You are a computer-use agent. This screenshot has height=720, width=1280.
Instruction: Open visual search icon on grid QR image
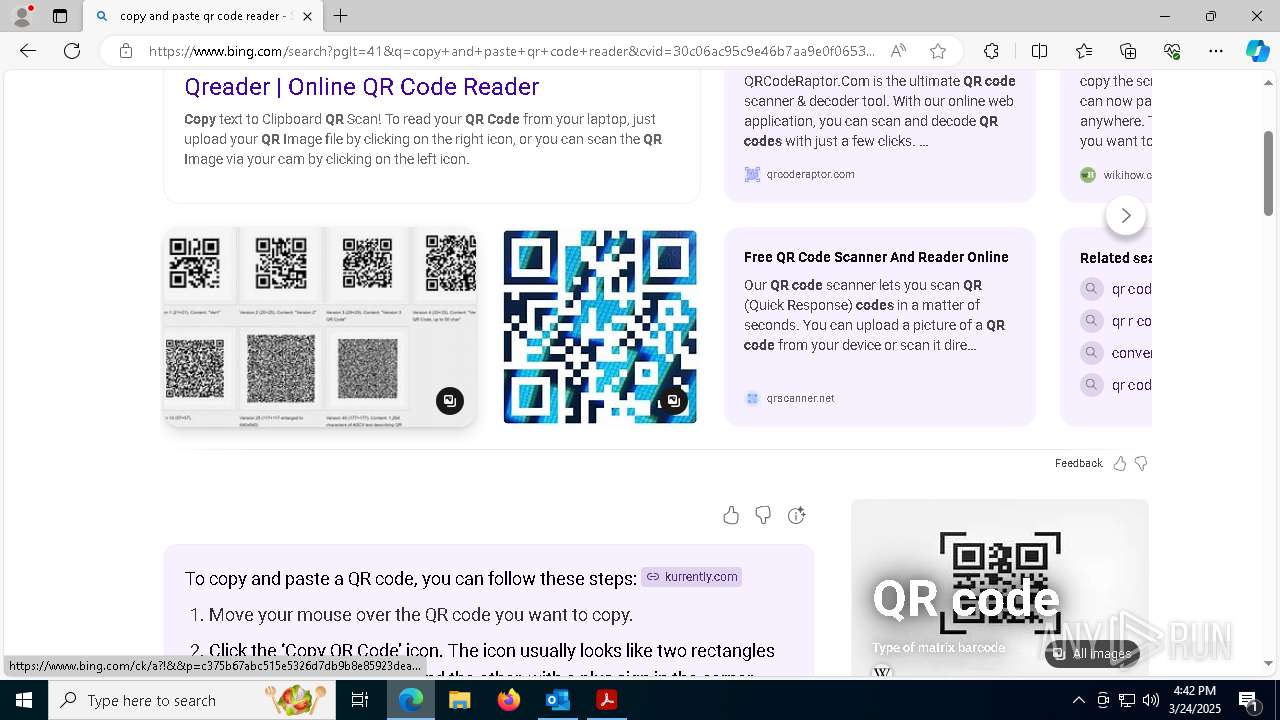point(450,401)
